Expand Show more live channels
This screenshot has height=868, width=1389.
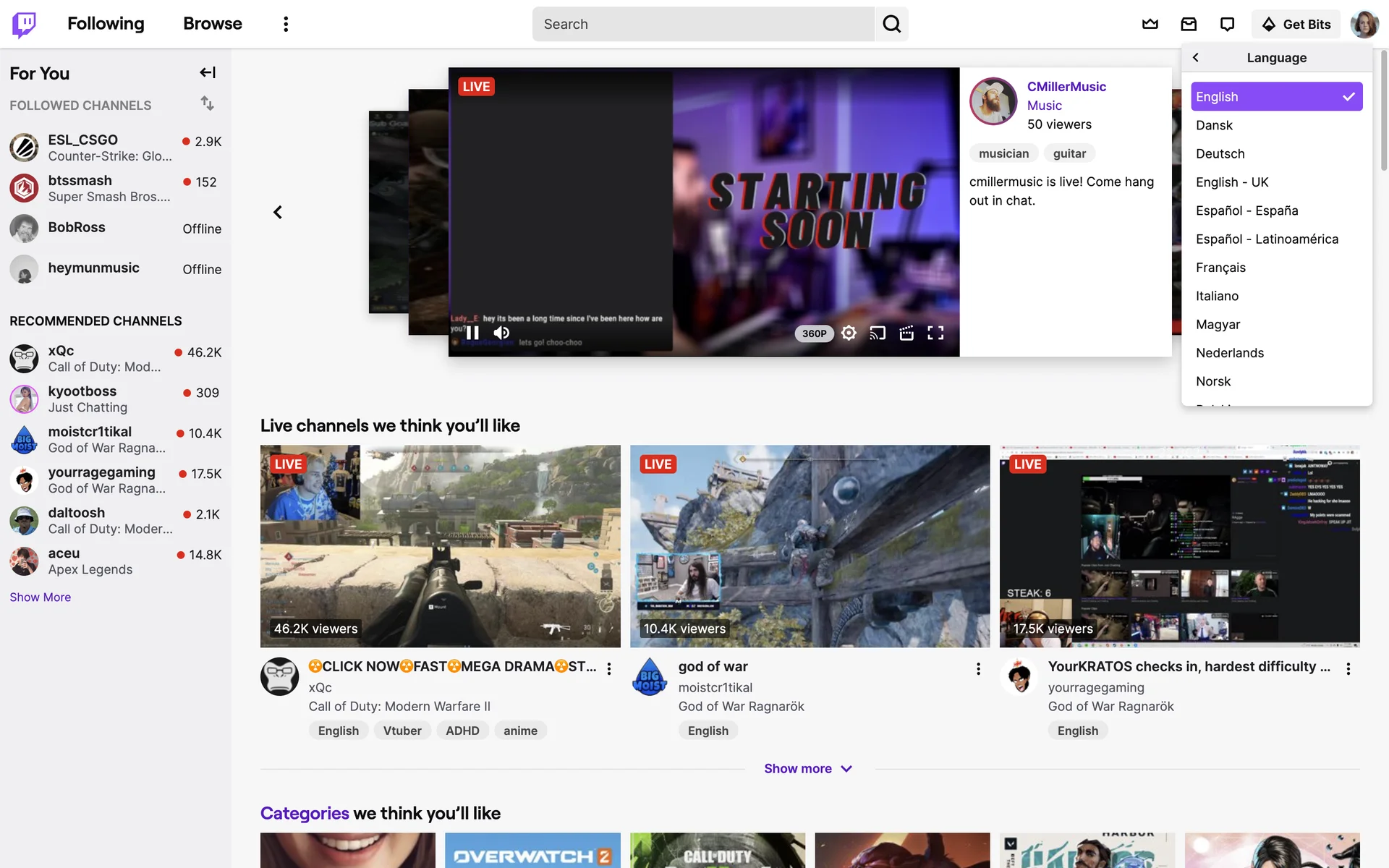tap(808, 768)
